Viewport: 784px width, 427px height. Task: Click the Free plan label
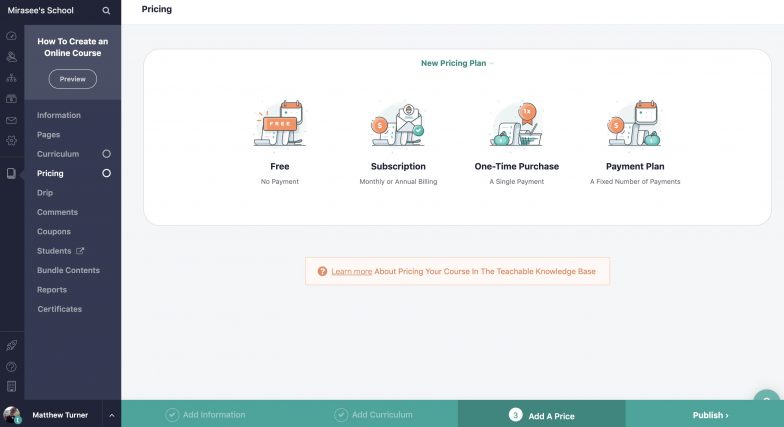[280, 166]
